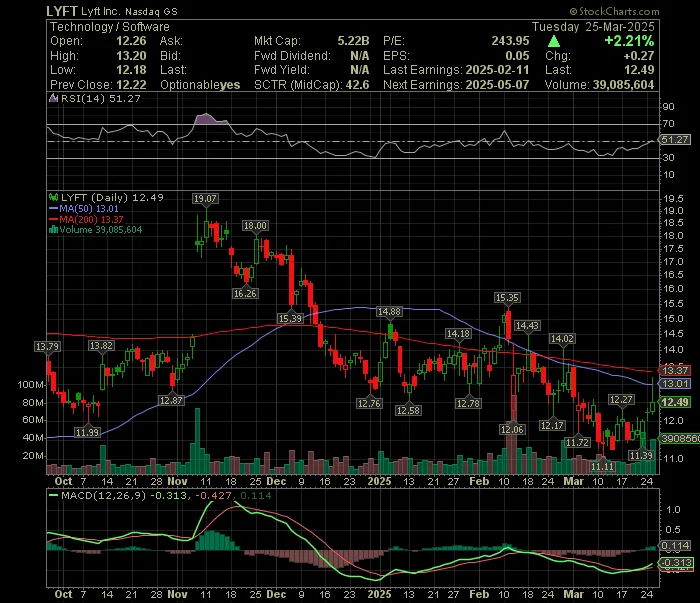Click the Mkt Cap value 5.22B

pos(353,41)
